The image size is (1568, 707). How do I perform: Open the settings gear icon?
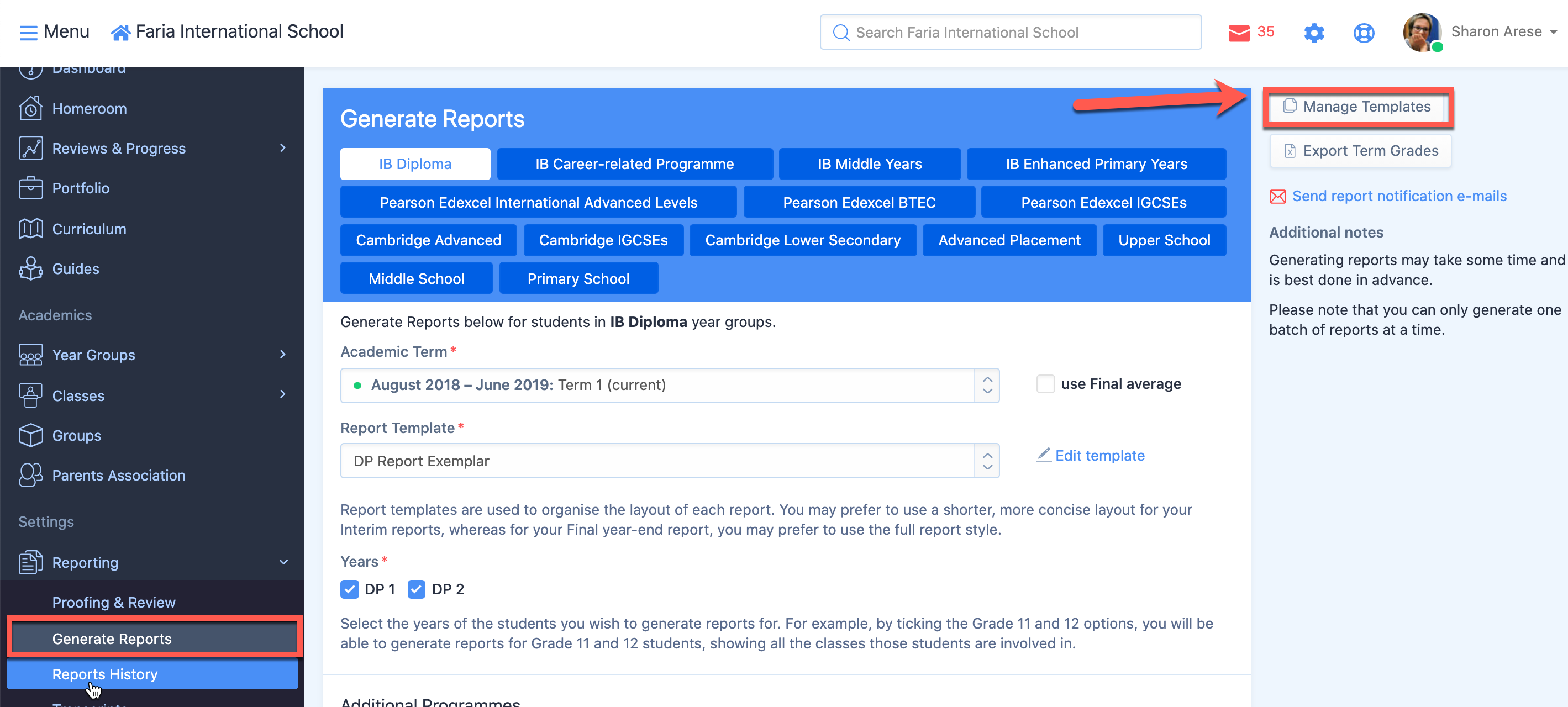click(1314, 32)
